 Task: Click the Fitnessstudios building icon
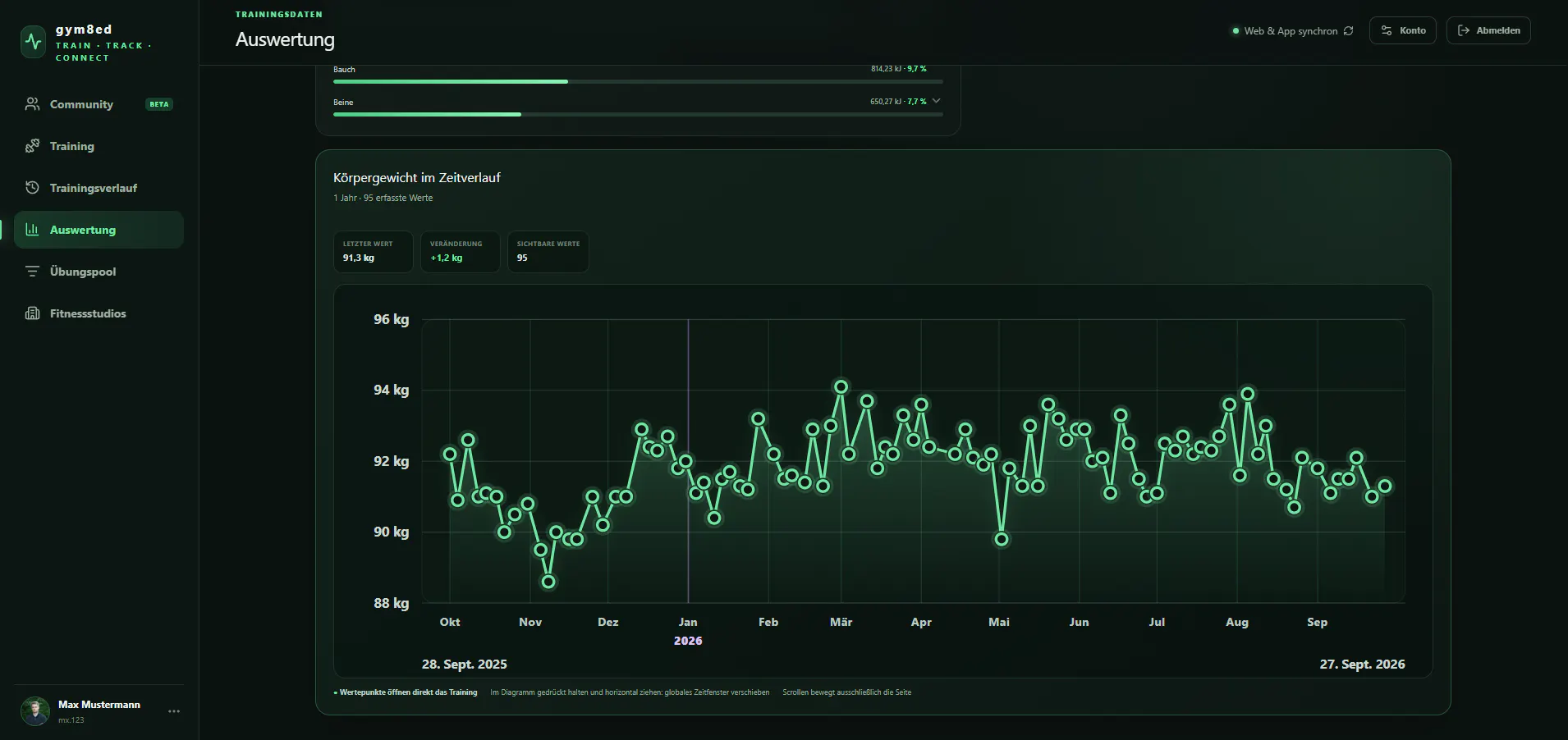(x=33, y=313)
